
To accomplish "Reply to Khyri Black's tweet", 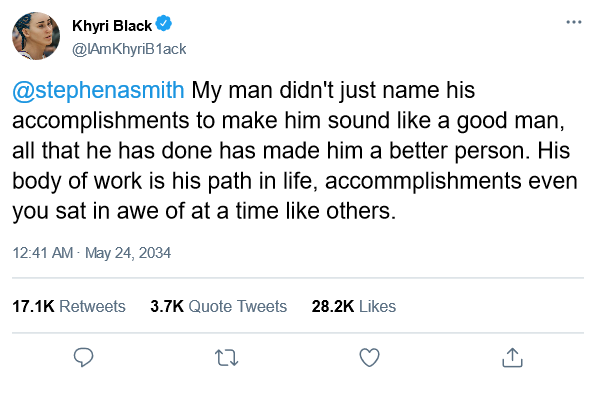I will tap(83, 358).
